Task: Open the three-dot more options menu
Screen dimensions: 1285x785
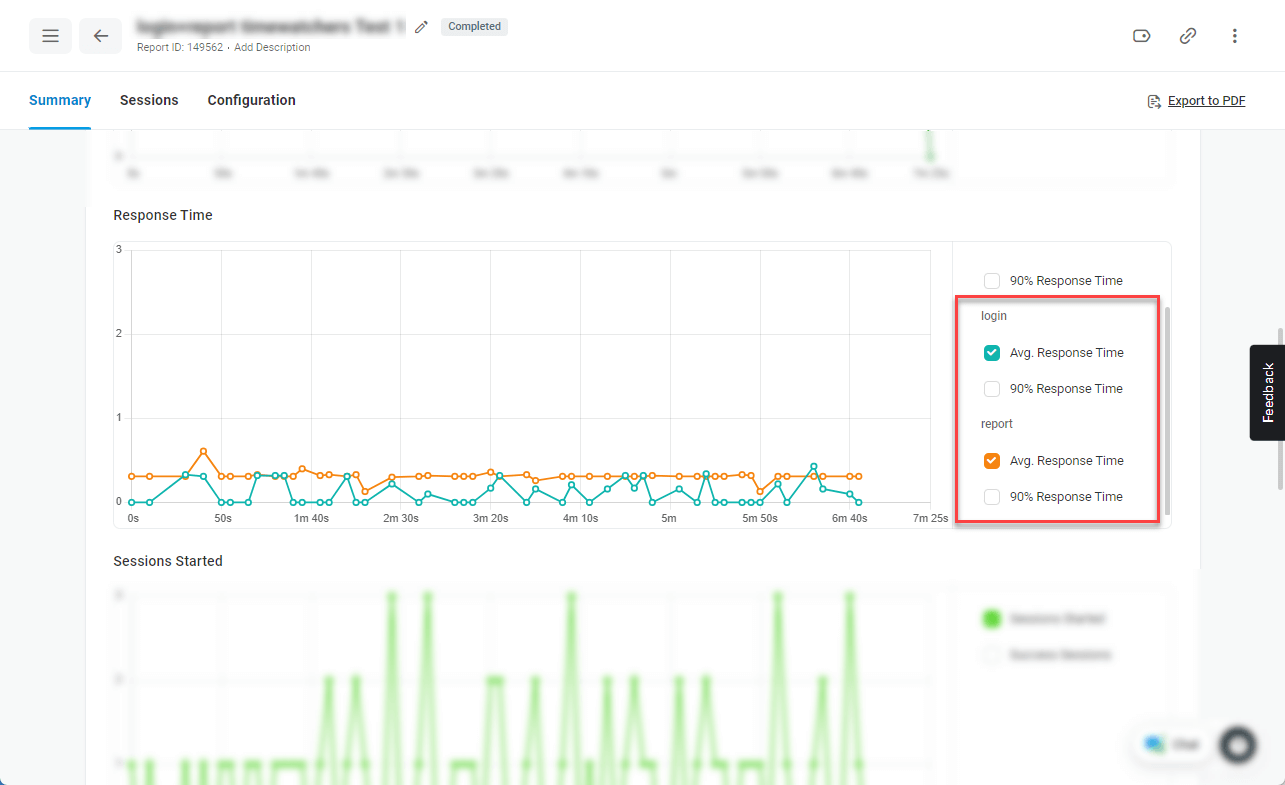Action: 1235,36
